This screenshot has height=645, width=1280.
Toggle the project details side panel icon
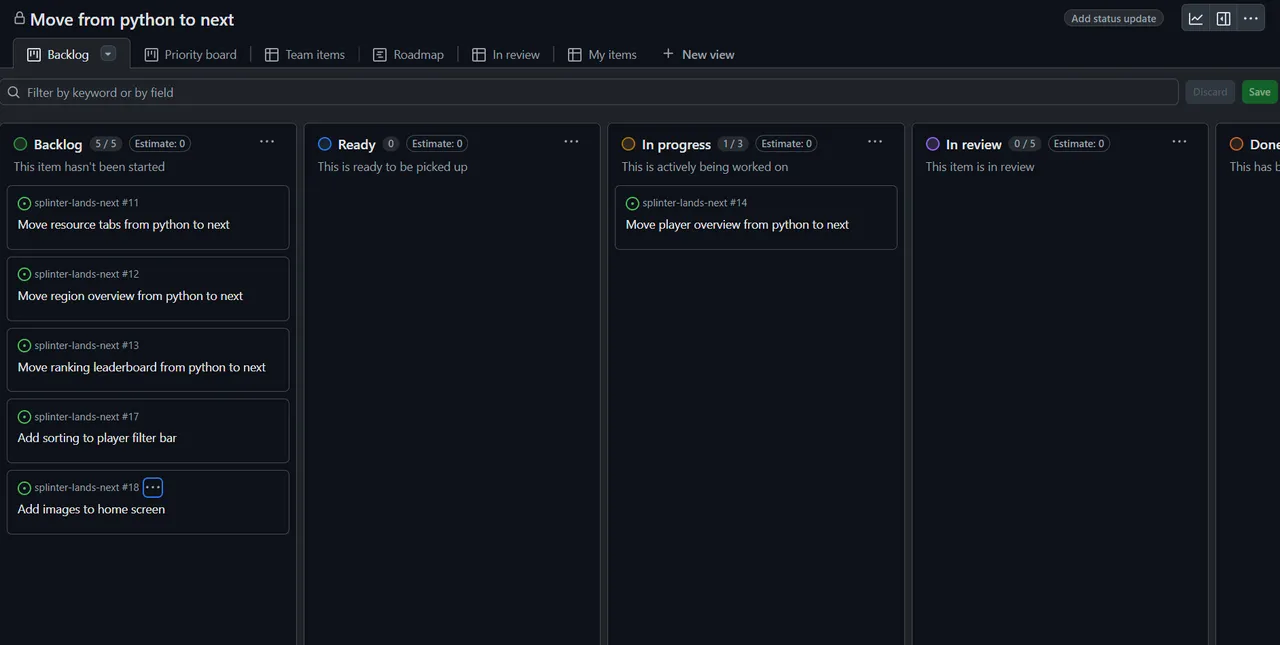1223,18
